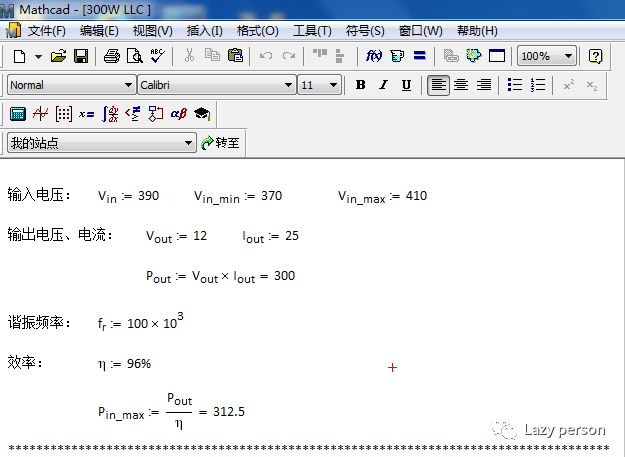Open the 格式(O) menu
The height and width of the screenshot is (457, 625).
tap(257, 31)
